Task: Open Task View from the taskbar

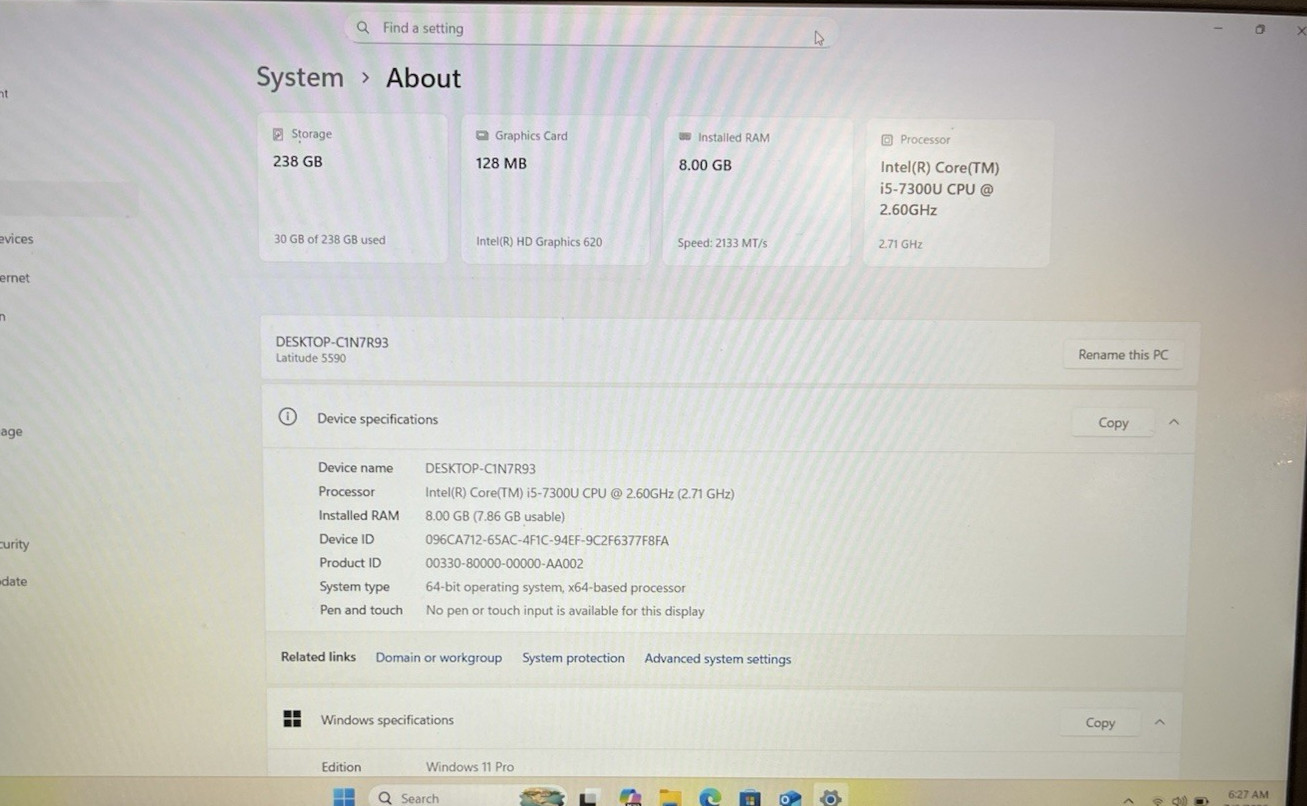Action: (588, 797)
